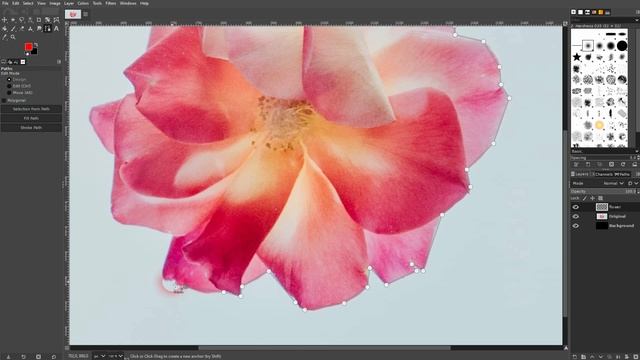Reset tool options to defaults

(x=53, y=356)
